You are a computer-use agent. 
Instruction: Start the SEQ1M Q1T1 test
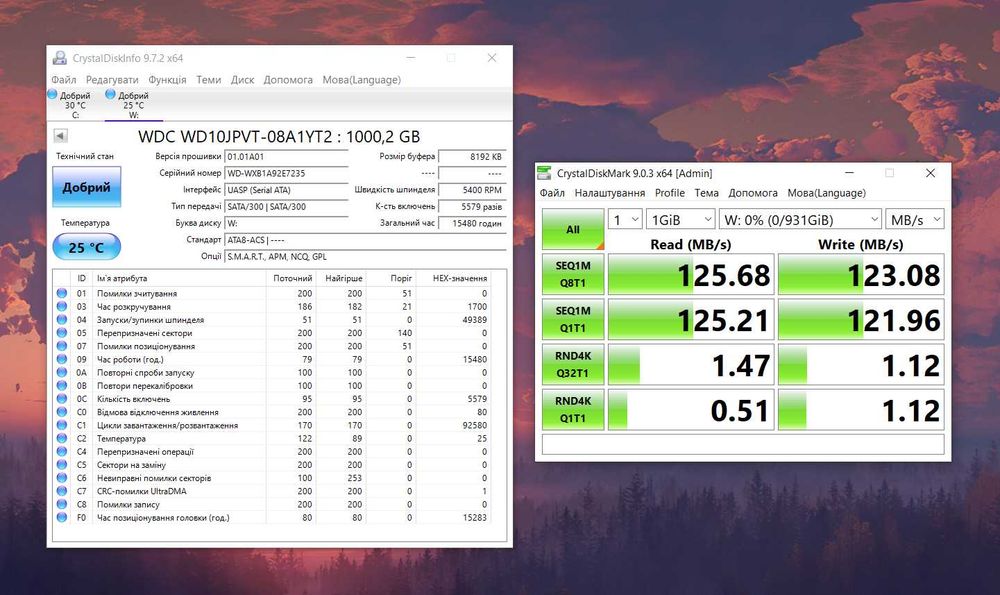coord(573,320)
